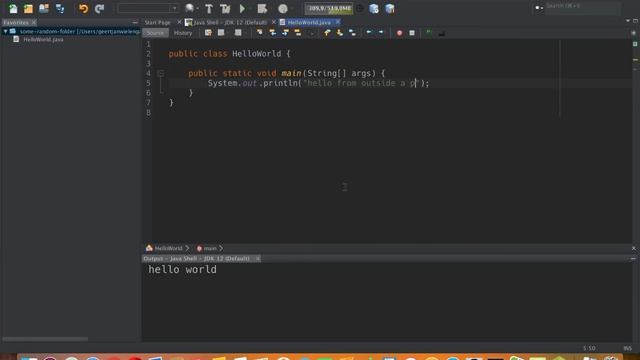
Task: Click the second blue cube icon after memory bar
Action: pyautogui.click(x=390, y=8)
